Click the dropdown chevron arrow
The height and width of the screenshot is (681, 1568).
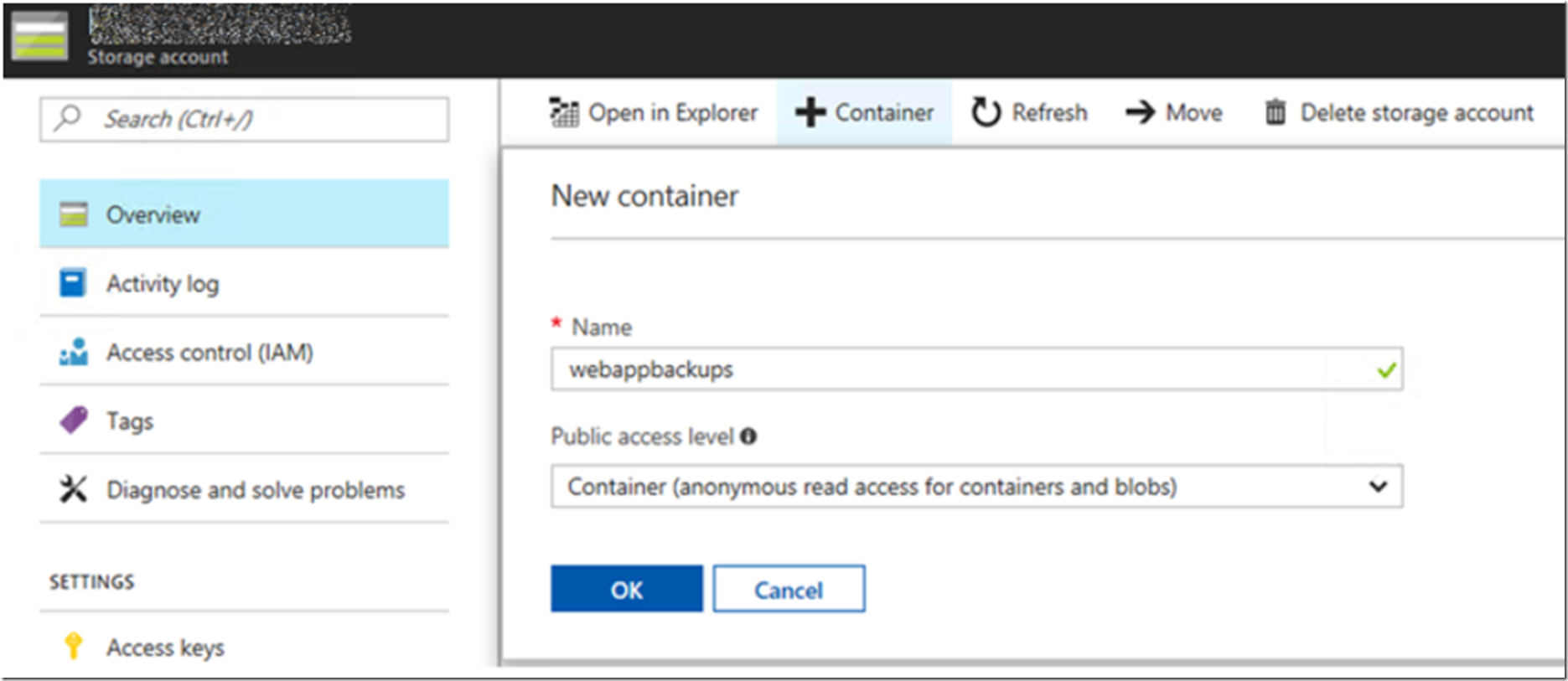(x=1378, y=487)
